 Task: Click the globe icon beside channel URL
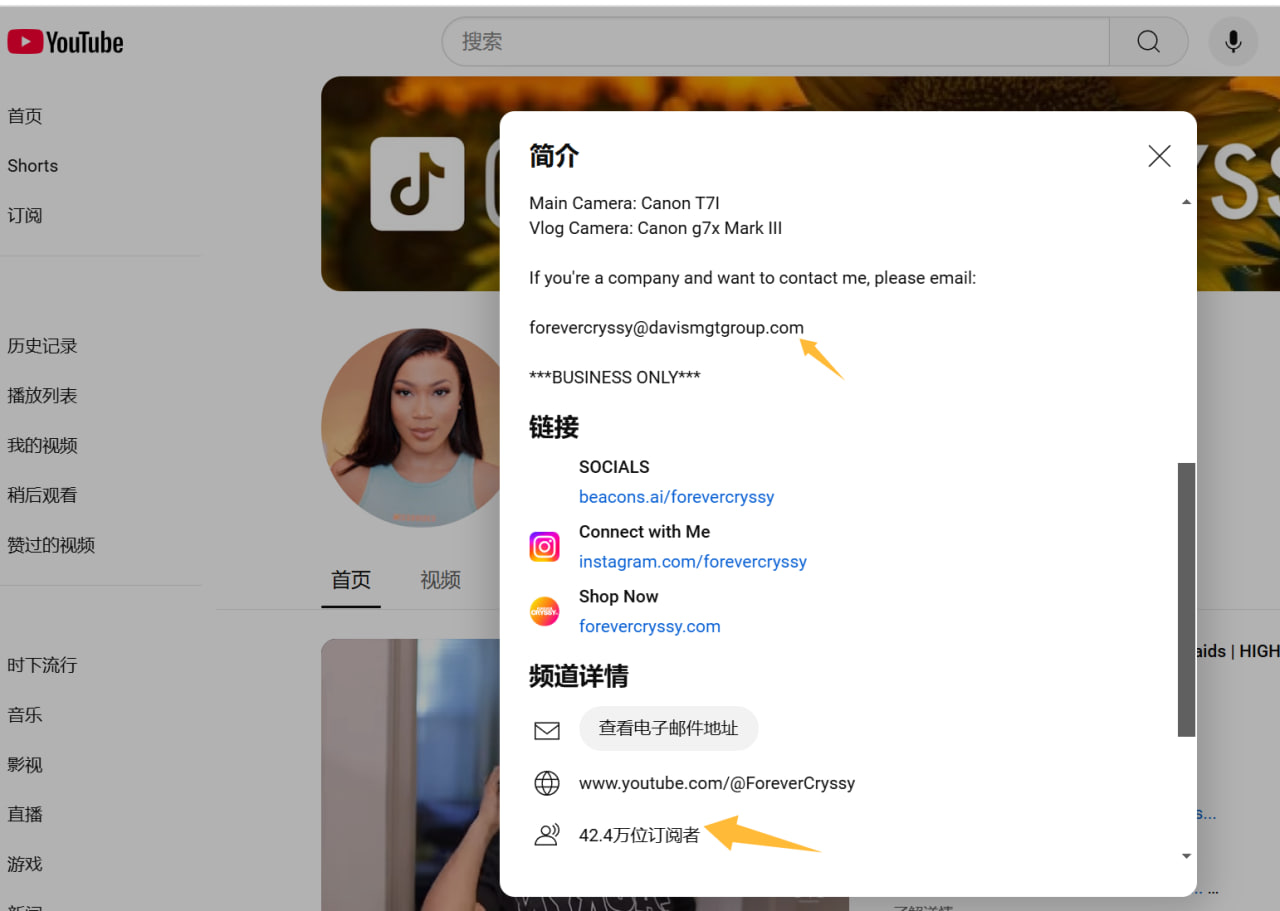(547, 783)
